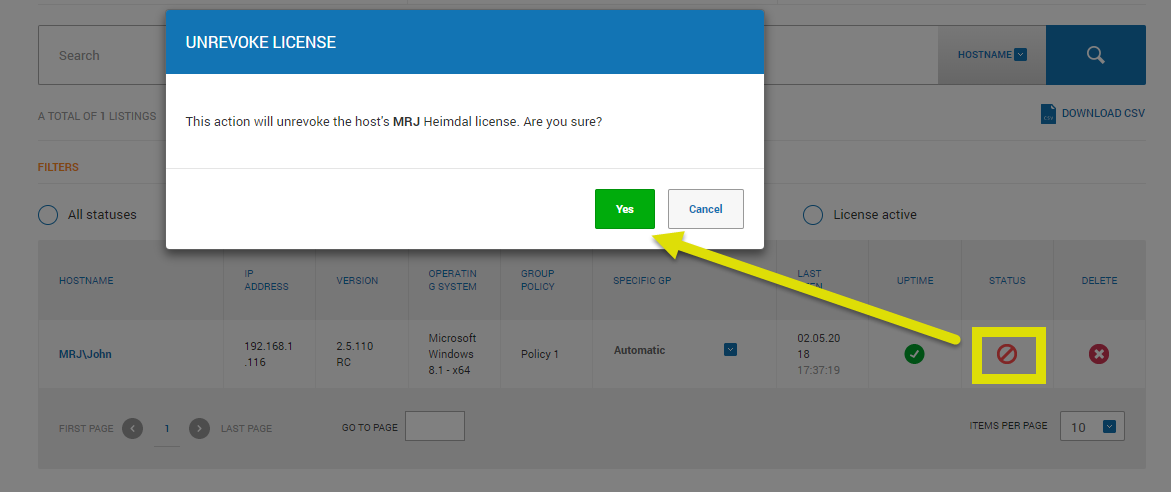Go to next page arrow
This screenshot has width=1171, height=492.
199,429
